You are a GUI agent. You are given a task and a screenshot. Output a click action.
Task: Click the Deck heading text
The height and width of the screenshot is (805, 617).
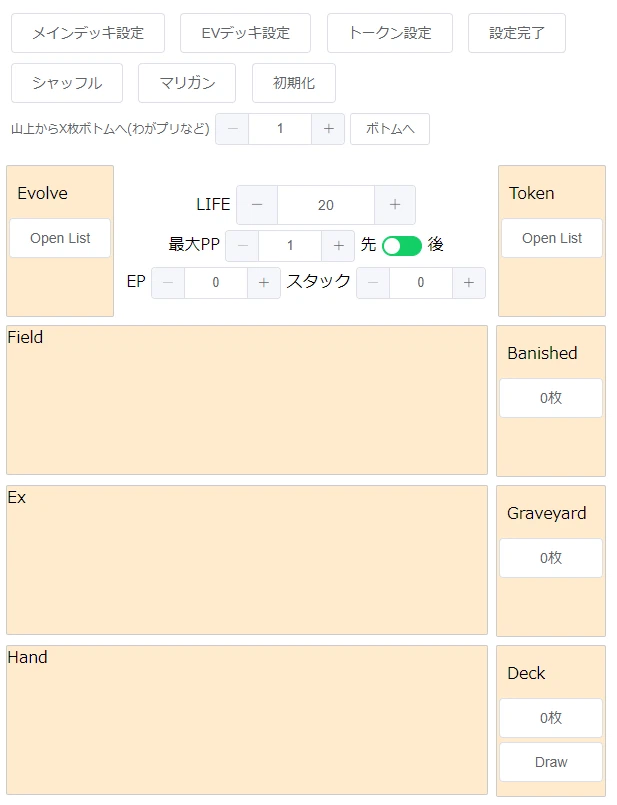pos(526,673)
